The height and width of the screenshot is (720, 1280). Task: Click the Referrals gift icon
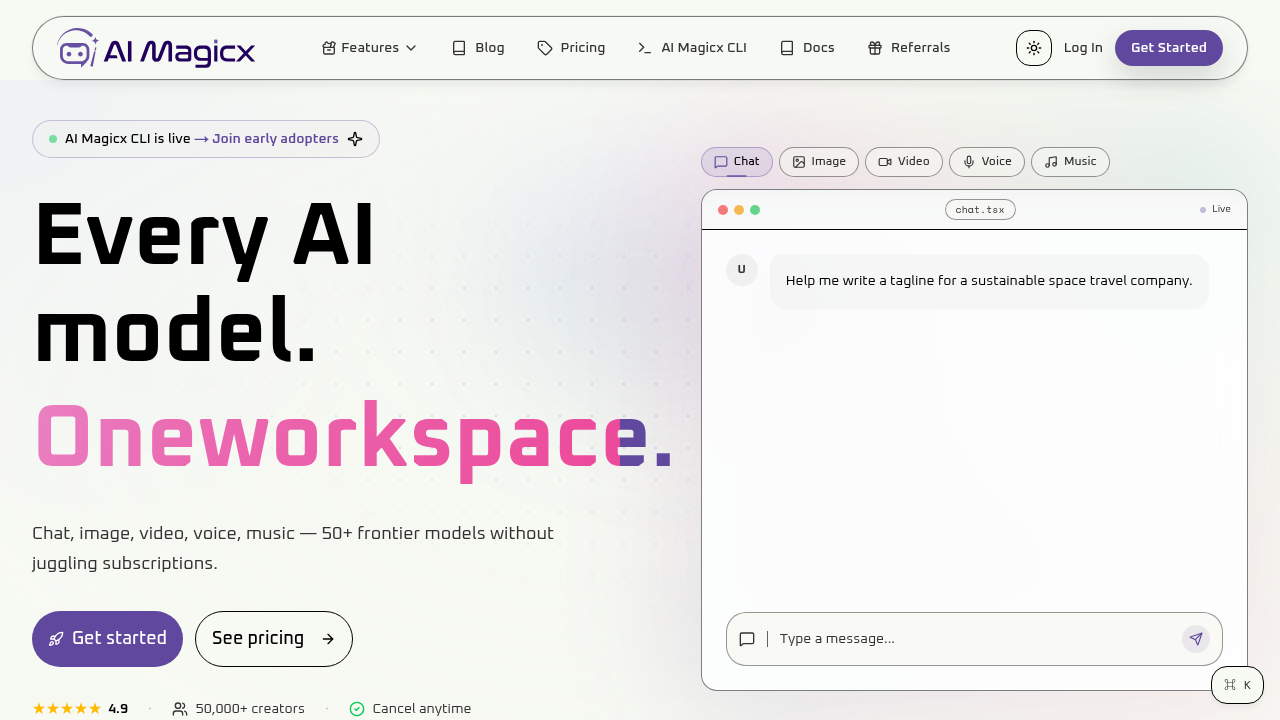click(x=875, y=48)
